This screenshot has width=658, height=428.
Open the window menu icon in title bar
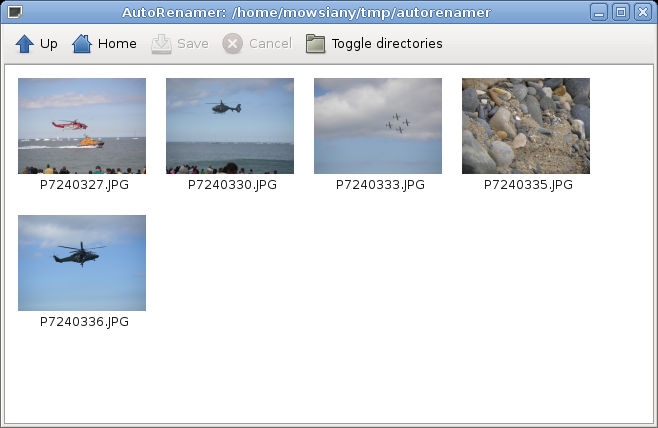[15, 12]
